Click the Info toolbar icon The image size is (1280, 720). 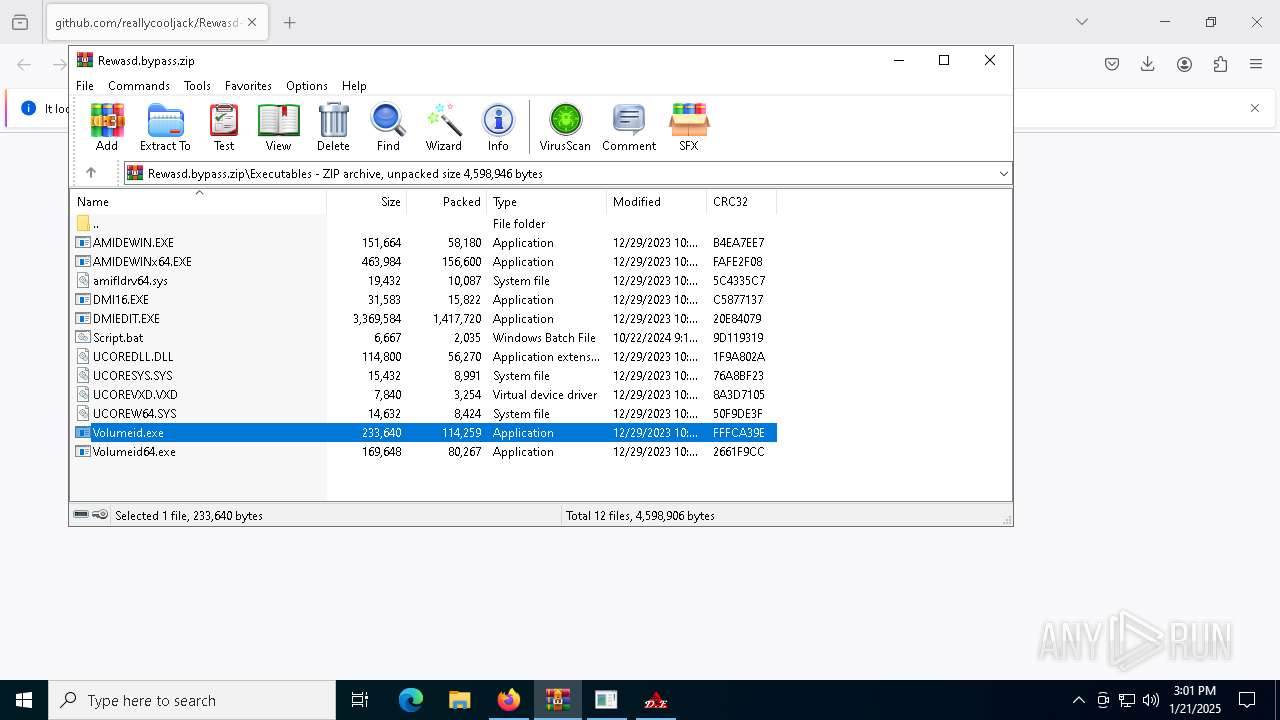tap(498, 126)
